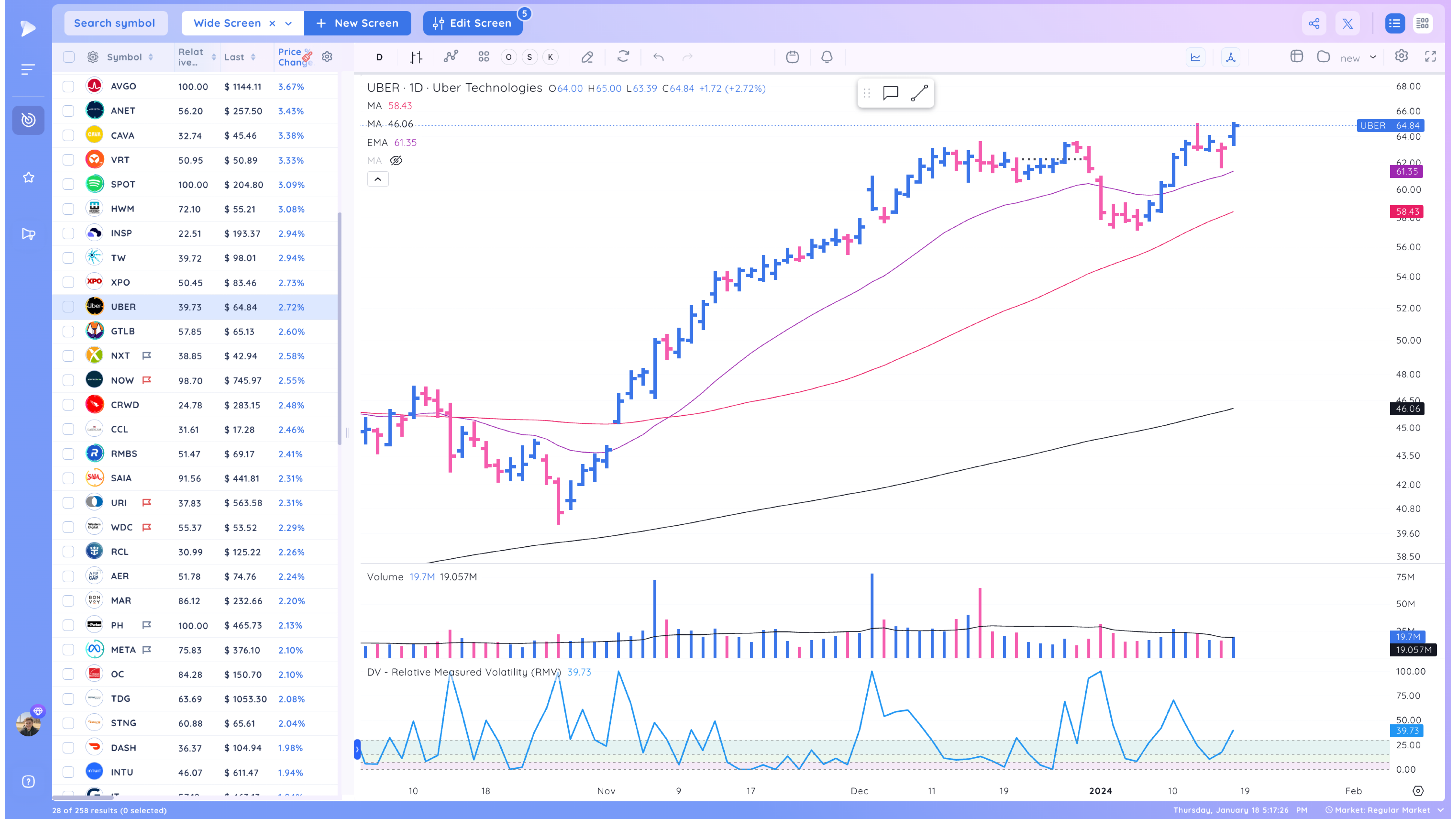Select the comment annotation tool
This screenshot has height=819, width=1456.
(890, 93)
